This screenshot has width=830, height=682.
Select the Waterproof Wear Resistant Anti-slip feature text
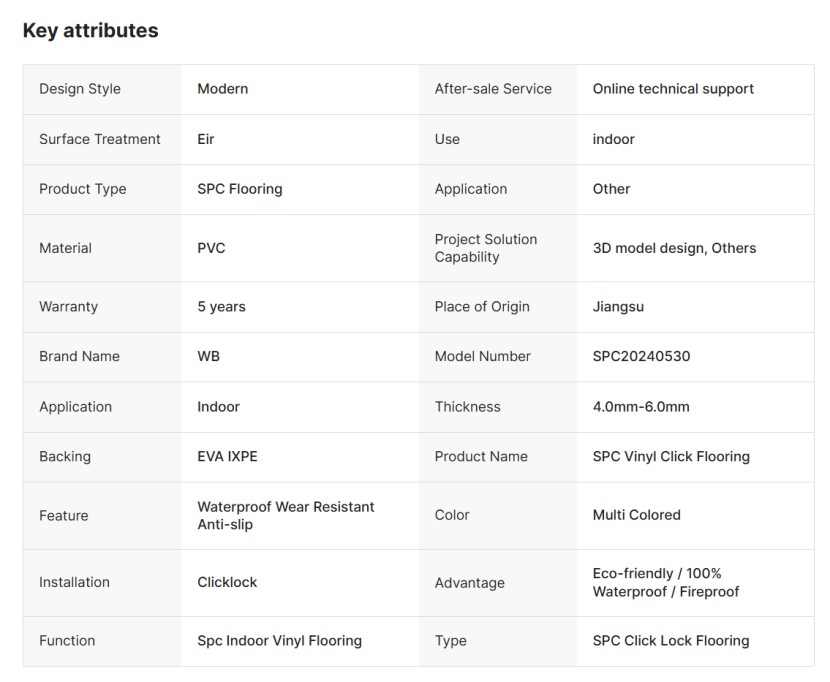tap(286, 516)
